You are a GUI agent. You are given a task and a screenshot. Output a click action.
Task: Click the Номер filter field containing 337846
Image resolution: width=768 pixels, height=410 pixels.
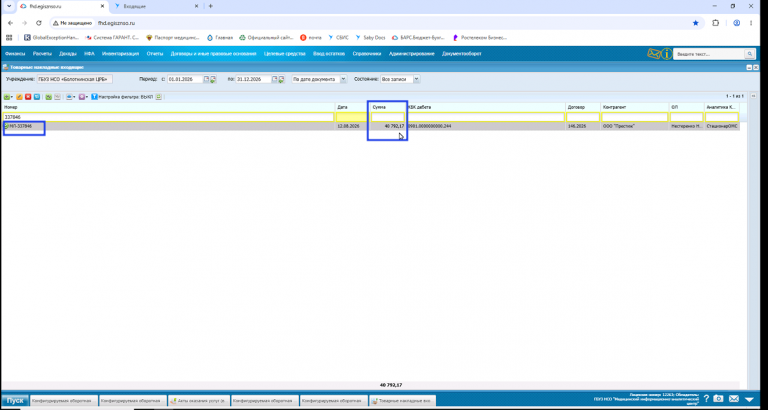(x=168, y=118)
